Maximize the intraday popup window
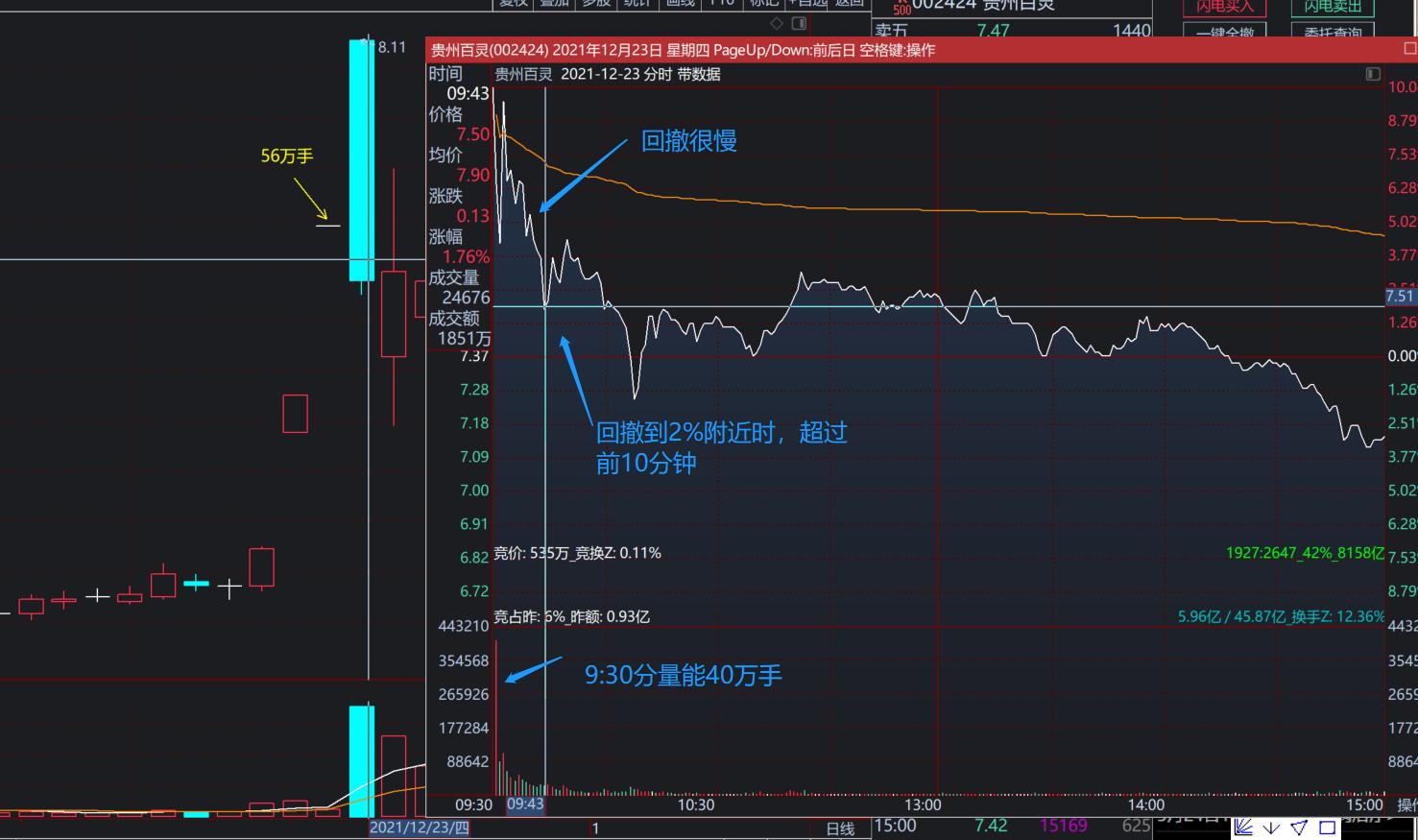This screenshot has width=1418, height=840. 1410,48
